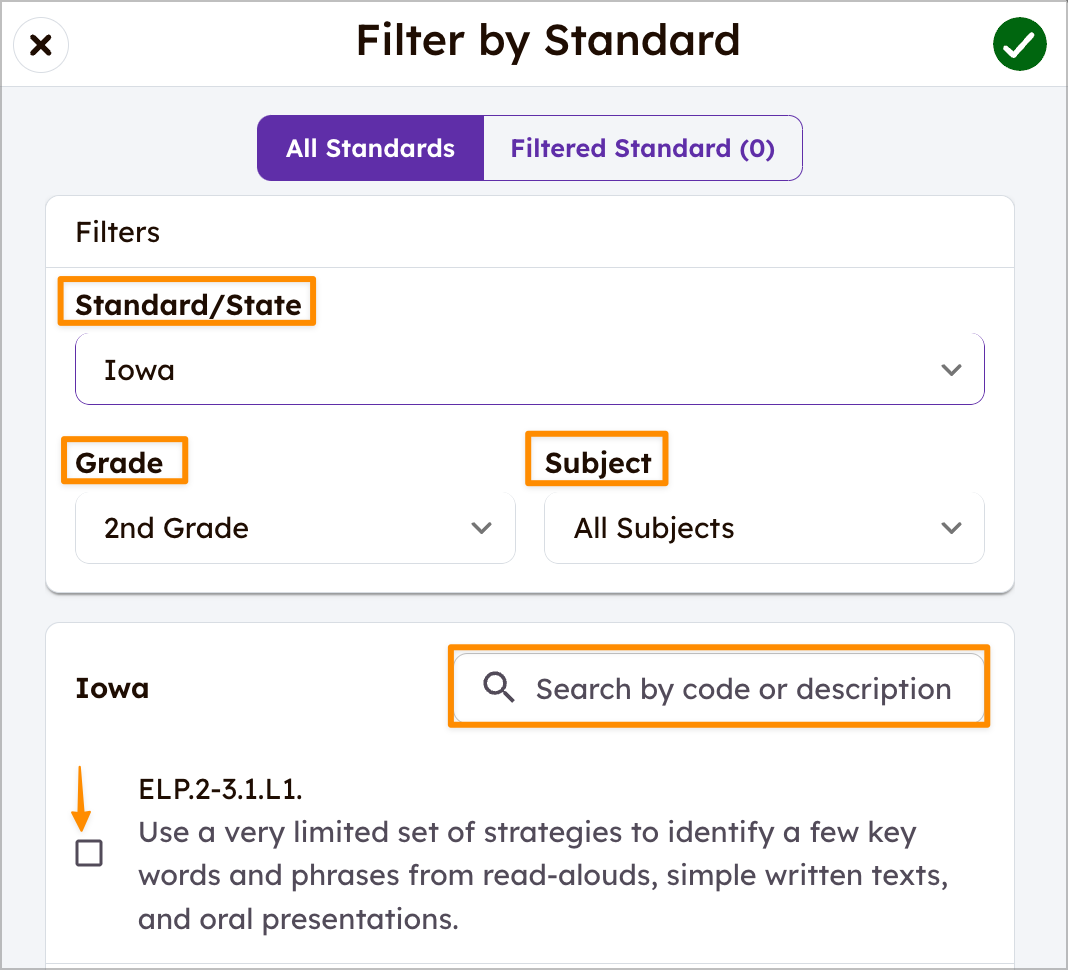
Task: Click the All Subjects chevron arrow
Action: (951, 528)
